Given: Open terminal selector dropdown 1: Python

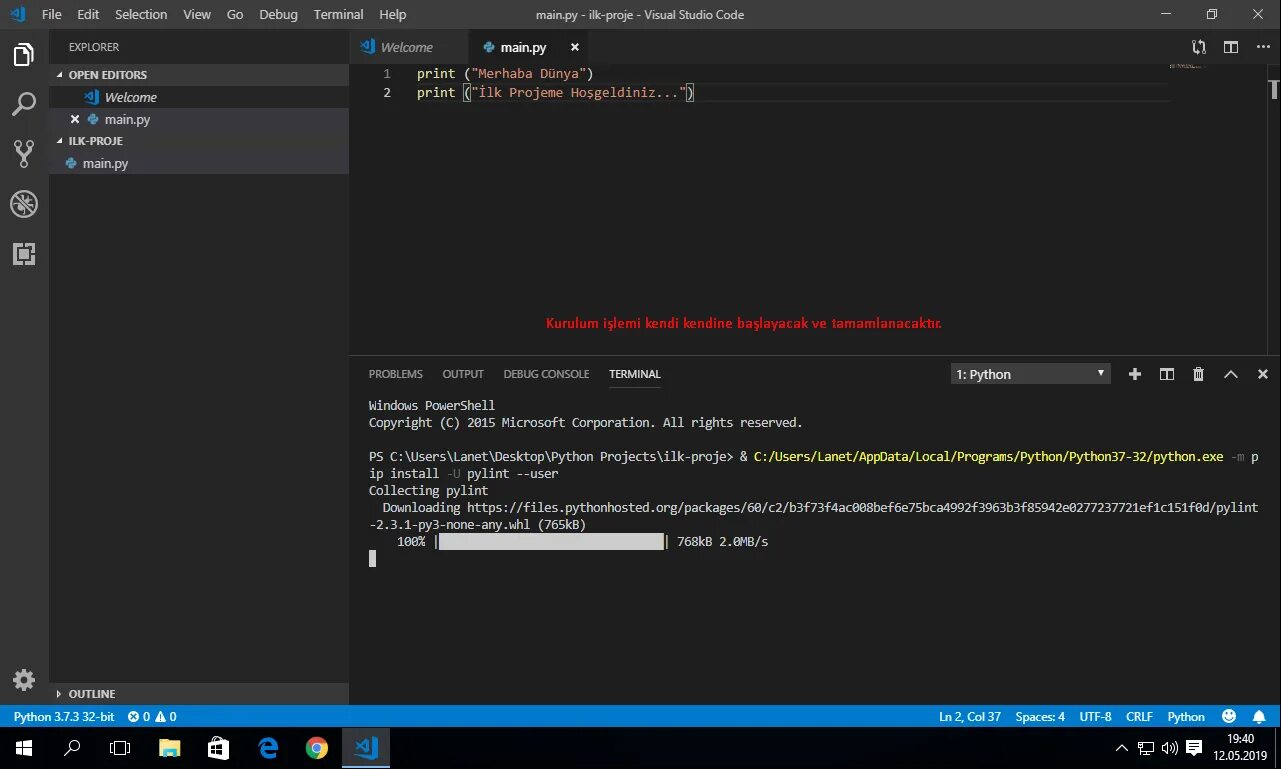Looking at the screenshot, I should pyautogui.click(x=1030, y=374).
